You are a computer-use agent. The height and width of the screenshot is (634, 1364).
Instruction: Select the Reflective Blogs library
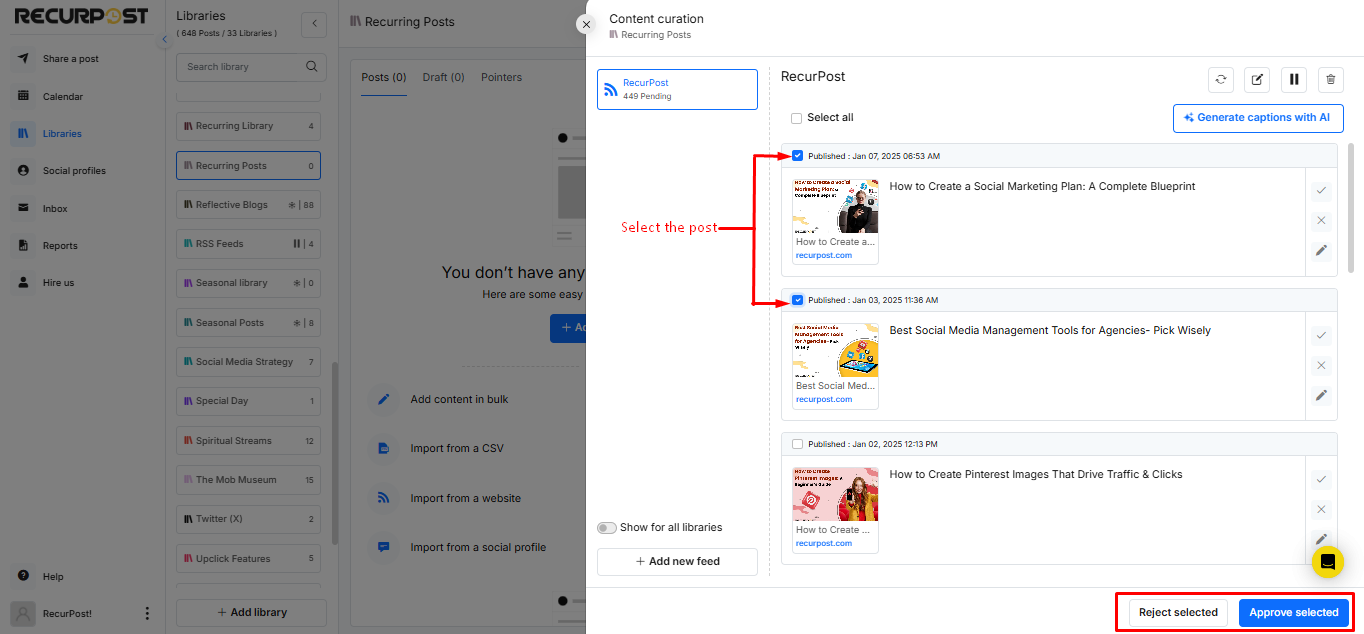(x=248, y=205)
